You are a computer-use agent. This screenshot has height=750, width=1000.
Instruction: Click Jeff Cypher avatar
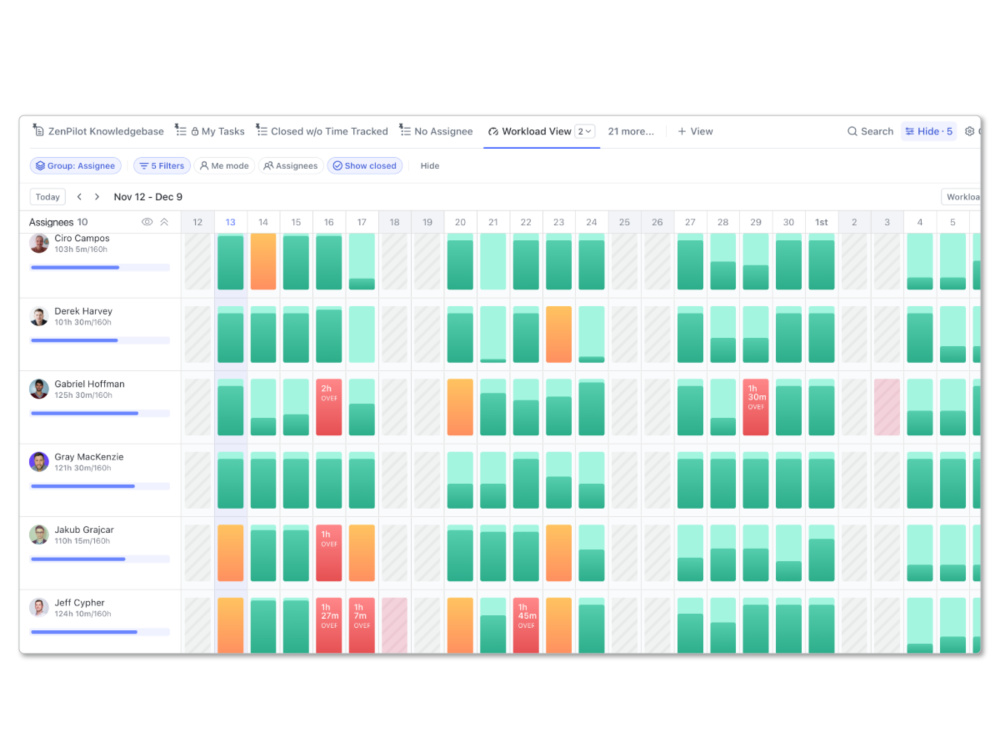pyautogui.click(x=39, y=607)
